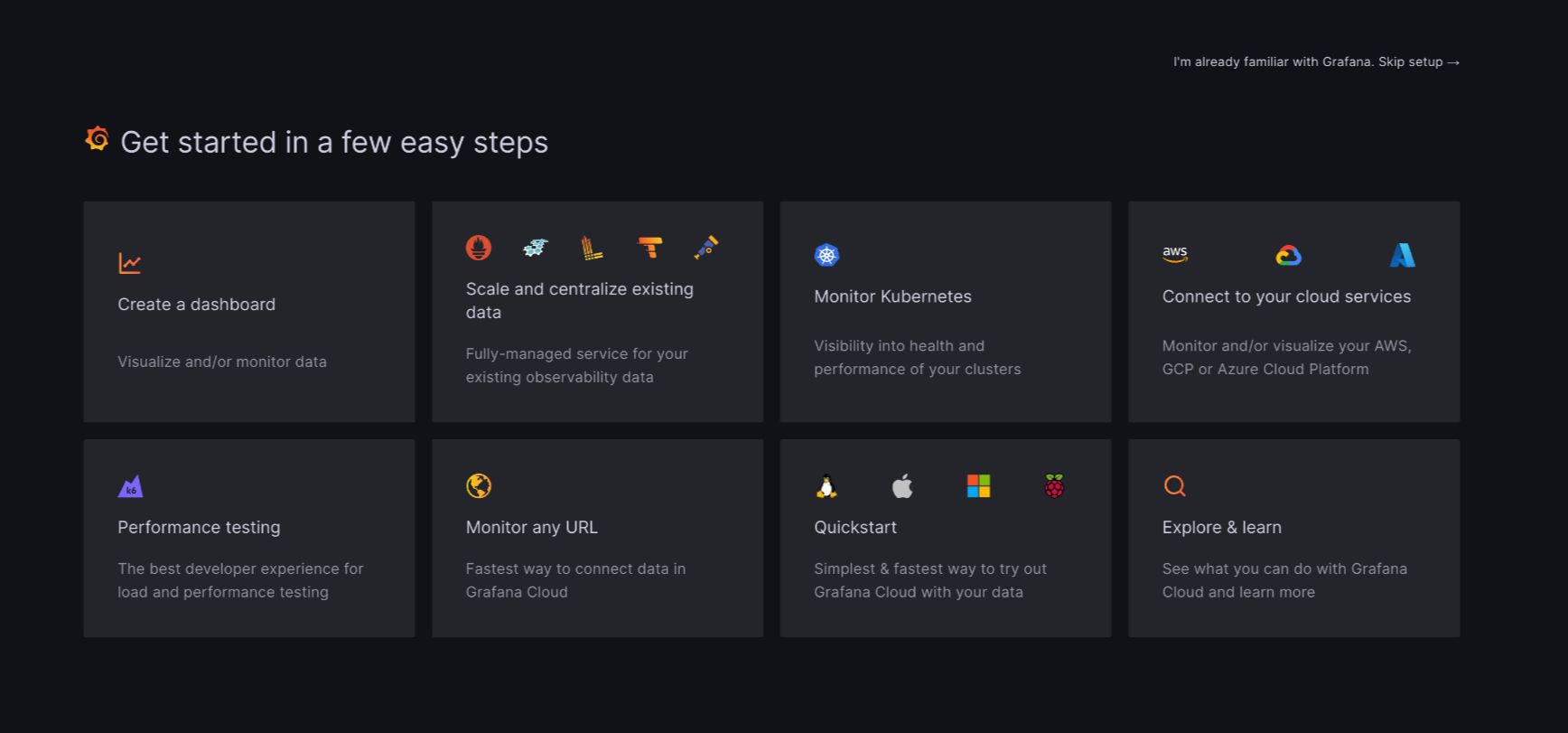Click the Grafana logo beside the heading

click(x=98, y=139)
